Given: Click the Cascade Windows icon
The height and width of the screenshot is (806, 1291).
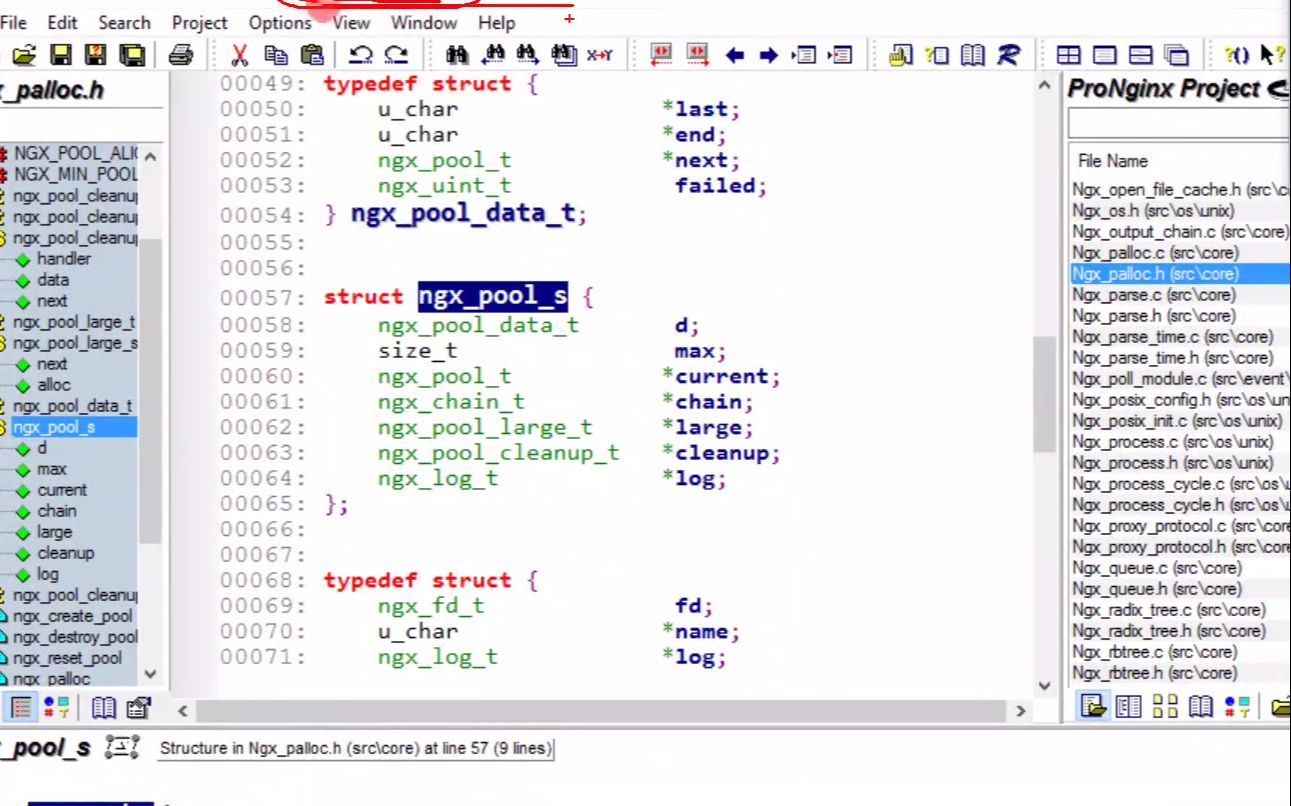Looking at the screenshot, I should point(1177,55).
